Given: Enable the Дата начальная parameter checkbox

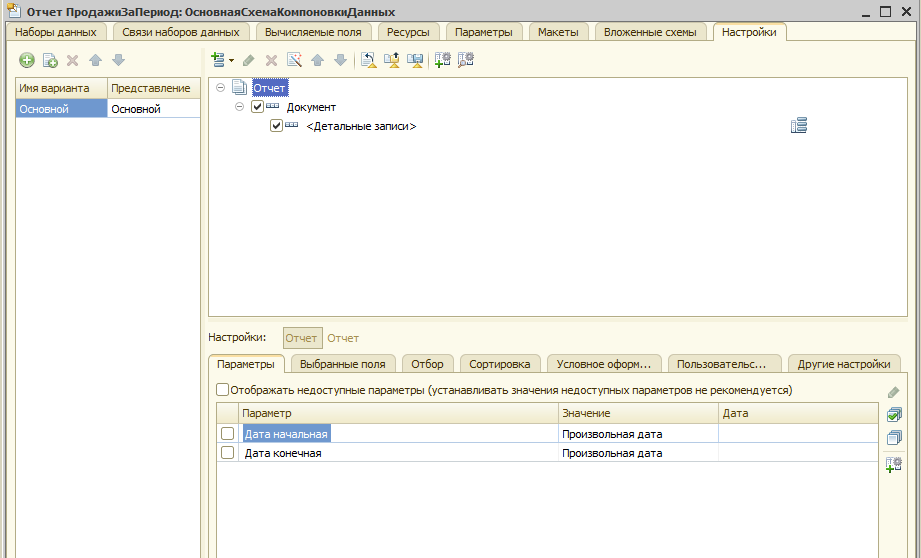Looking at the screenshot, I should pos(228,434).
